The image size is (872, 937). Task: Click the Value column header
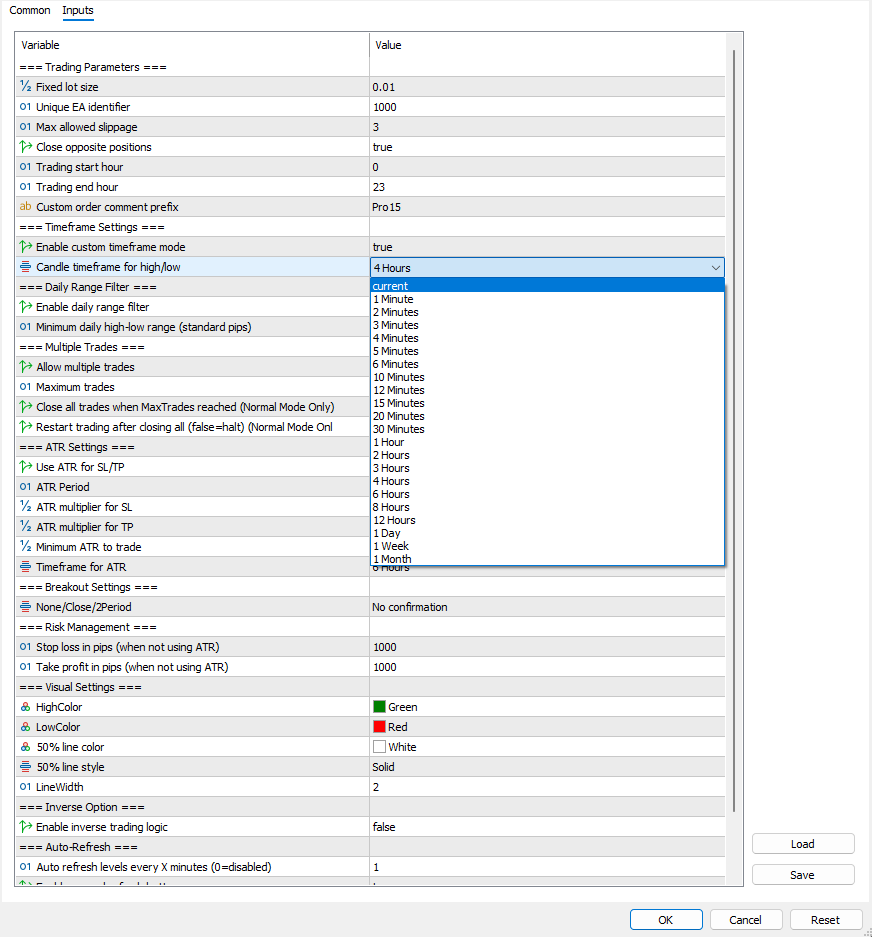(x=547, y=45)
